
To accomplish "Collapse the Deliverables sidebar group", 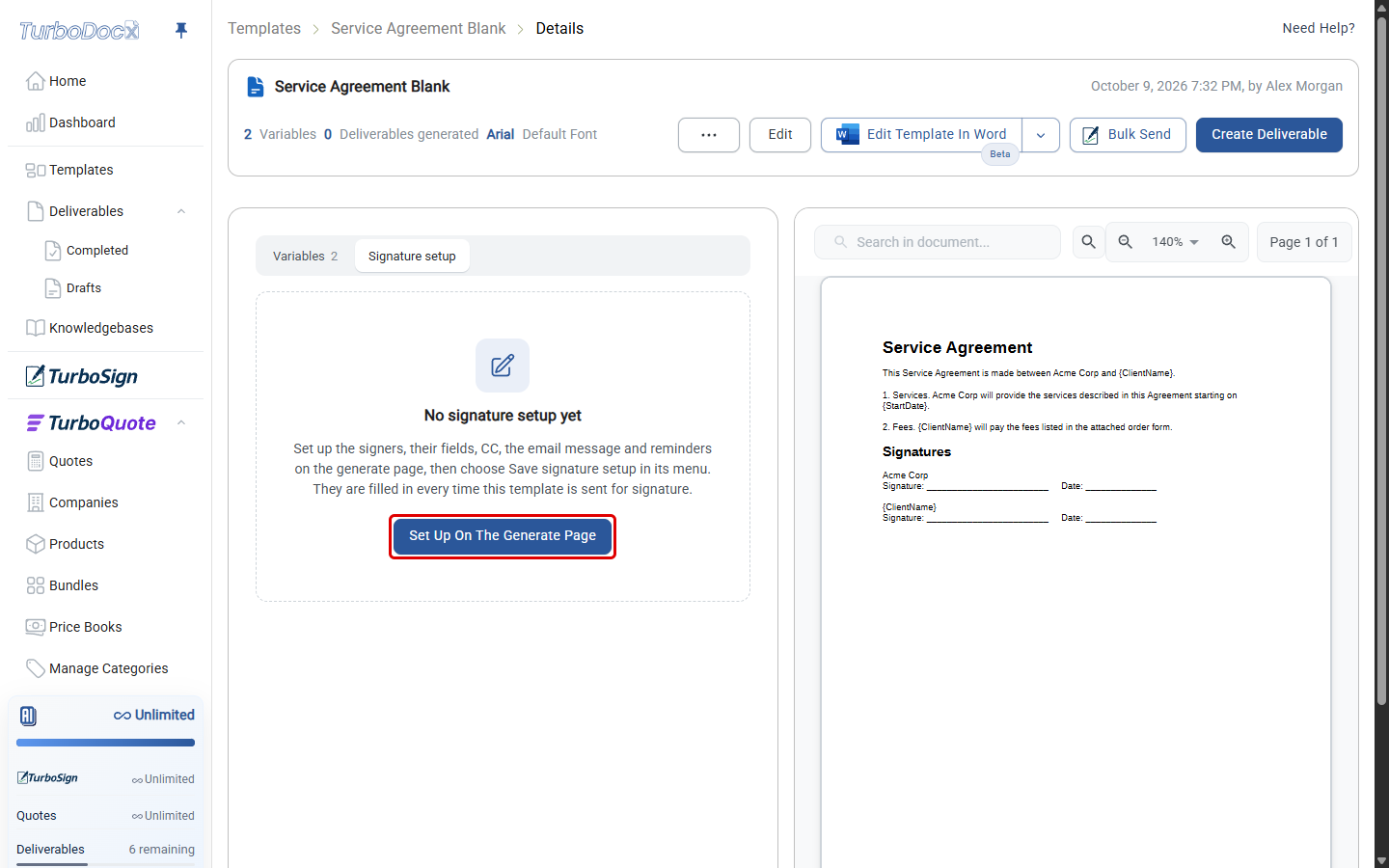I will coord(181,211).
